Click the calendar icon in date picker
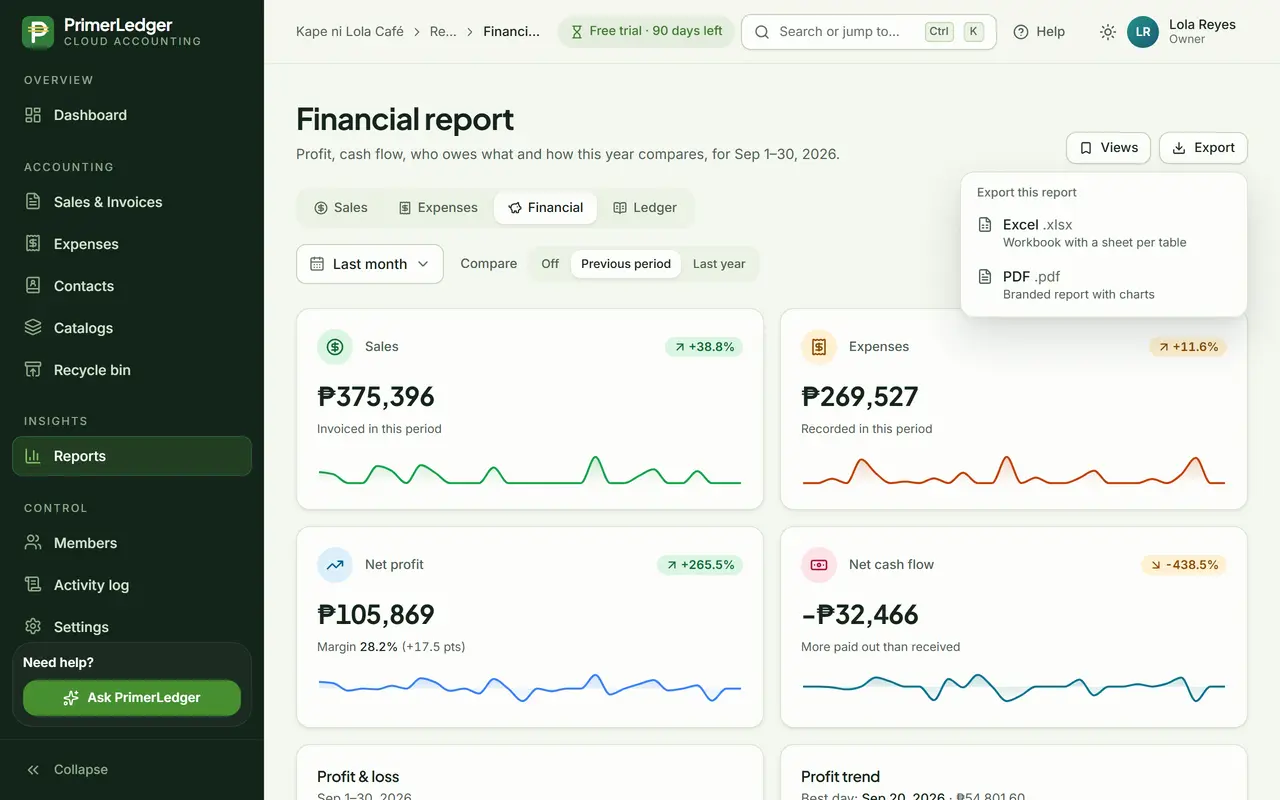Screen dimensions: 1280x800 [317, 264]
